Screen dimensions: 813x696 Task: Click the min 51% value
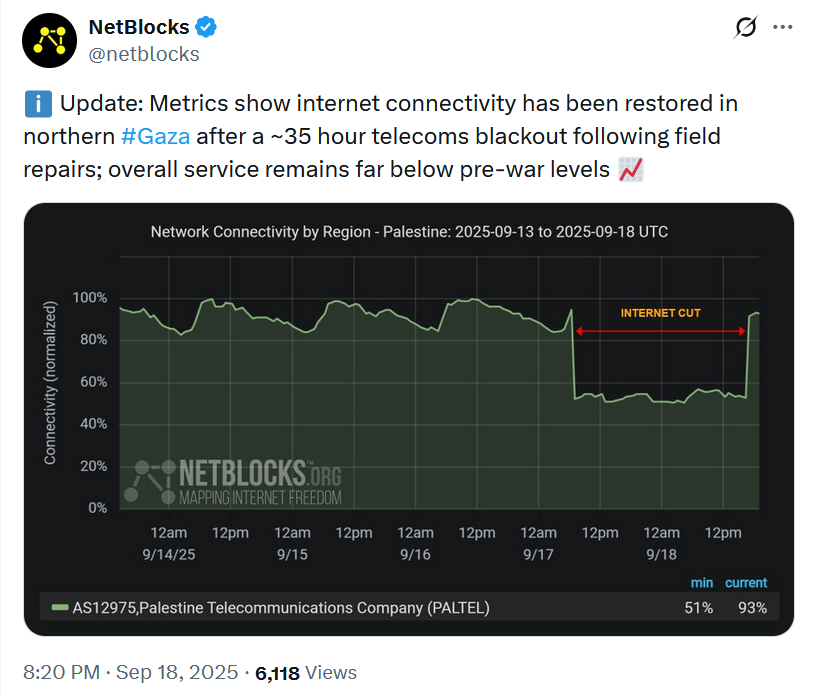[699, 608]
